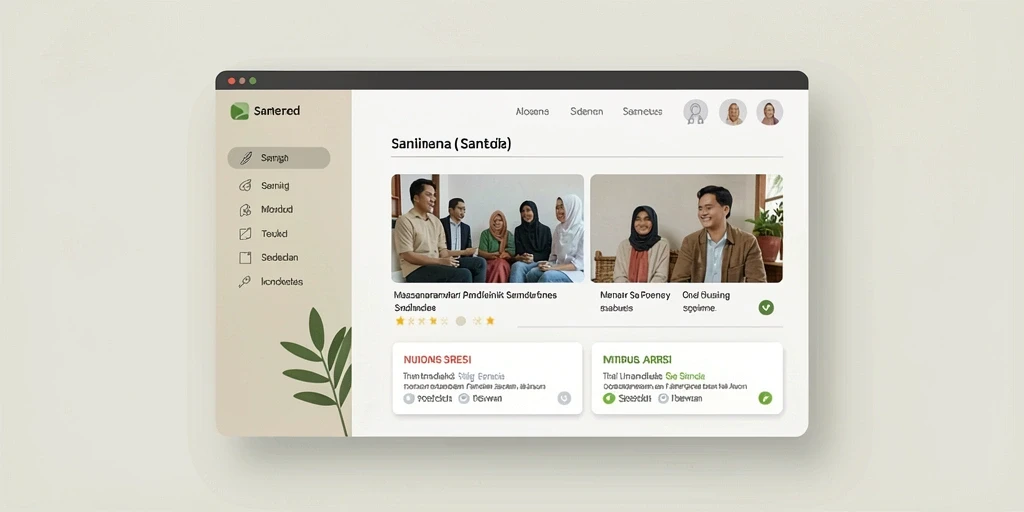Switch to the Sdenen top navigation item
This screenshot has width=1024, height=512.
[x=586, y=112]
